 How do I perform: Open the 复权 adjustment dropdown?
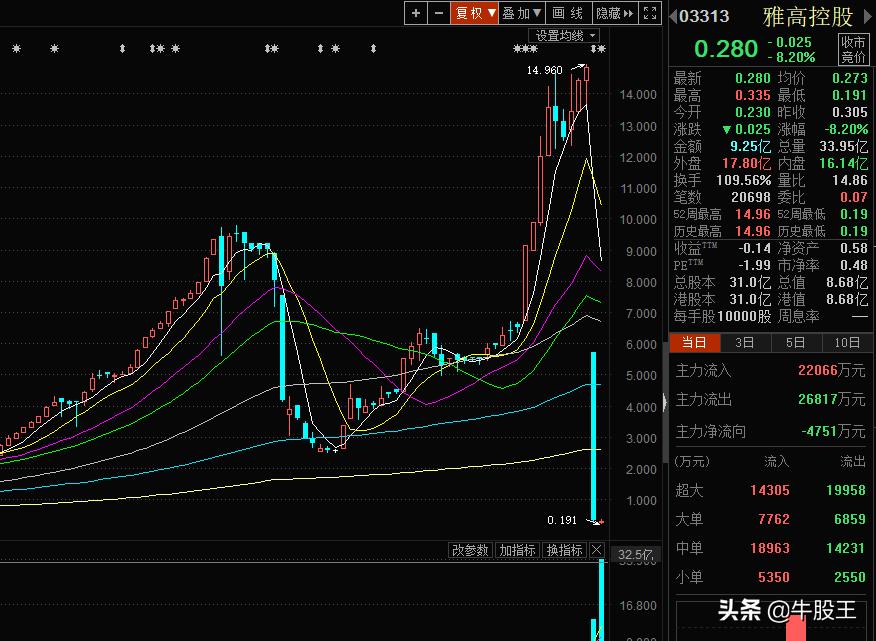[x=475, y=13]
